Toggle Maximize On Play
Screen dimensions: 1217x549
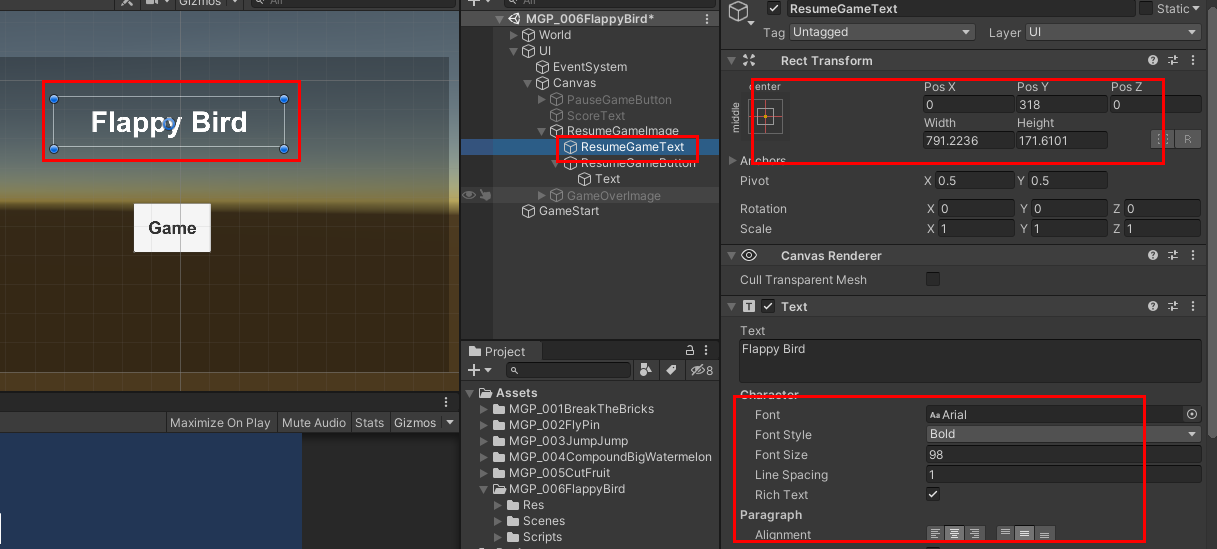(x=220, y=423)
